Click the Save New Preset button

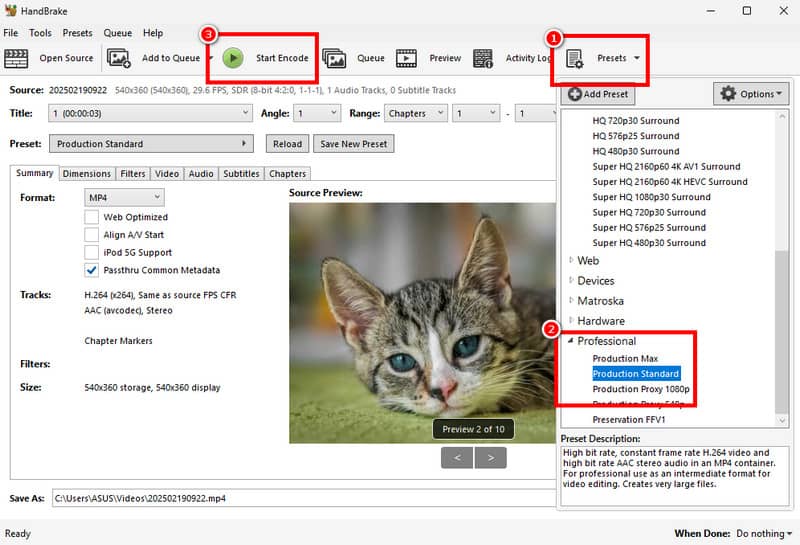pos(353,144)
